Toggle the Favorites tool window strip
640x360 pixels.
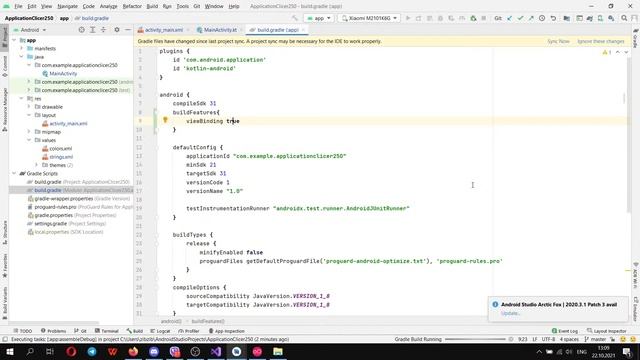4,265
